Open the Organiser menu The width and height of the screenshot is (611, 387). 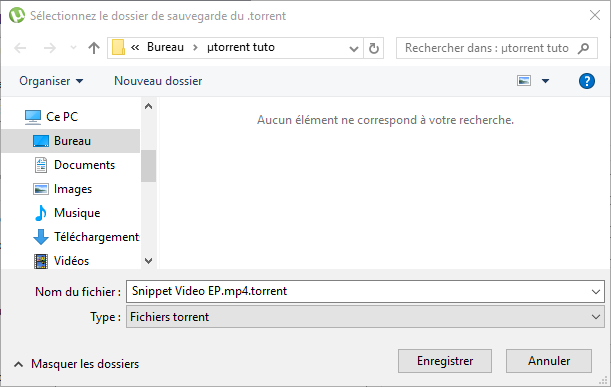pyautogui.click(x=51, y=81)
